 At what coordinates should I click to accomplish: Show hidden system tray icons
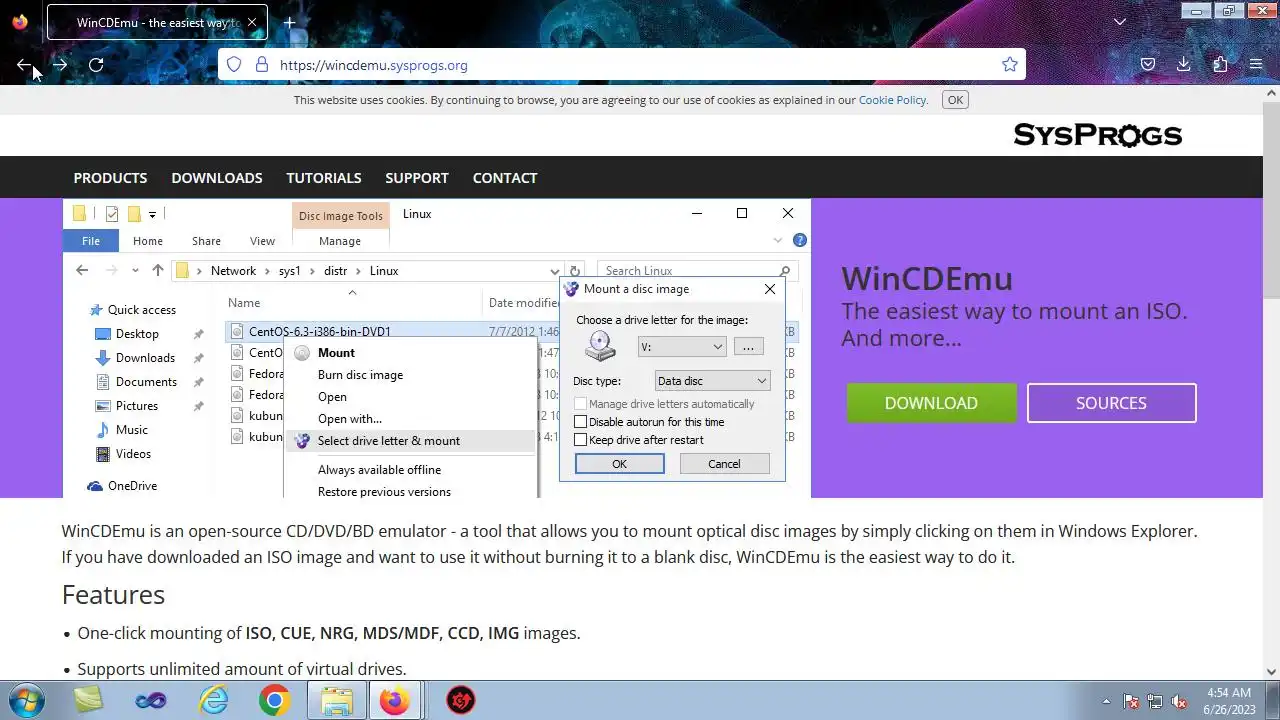[1106, 701]
